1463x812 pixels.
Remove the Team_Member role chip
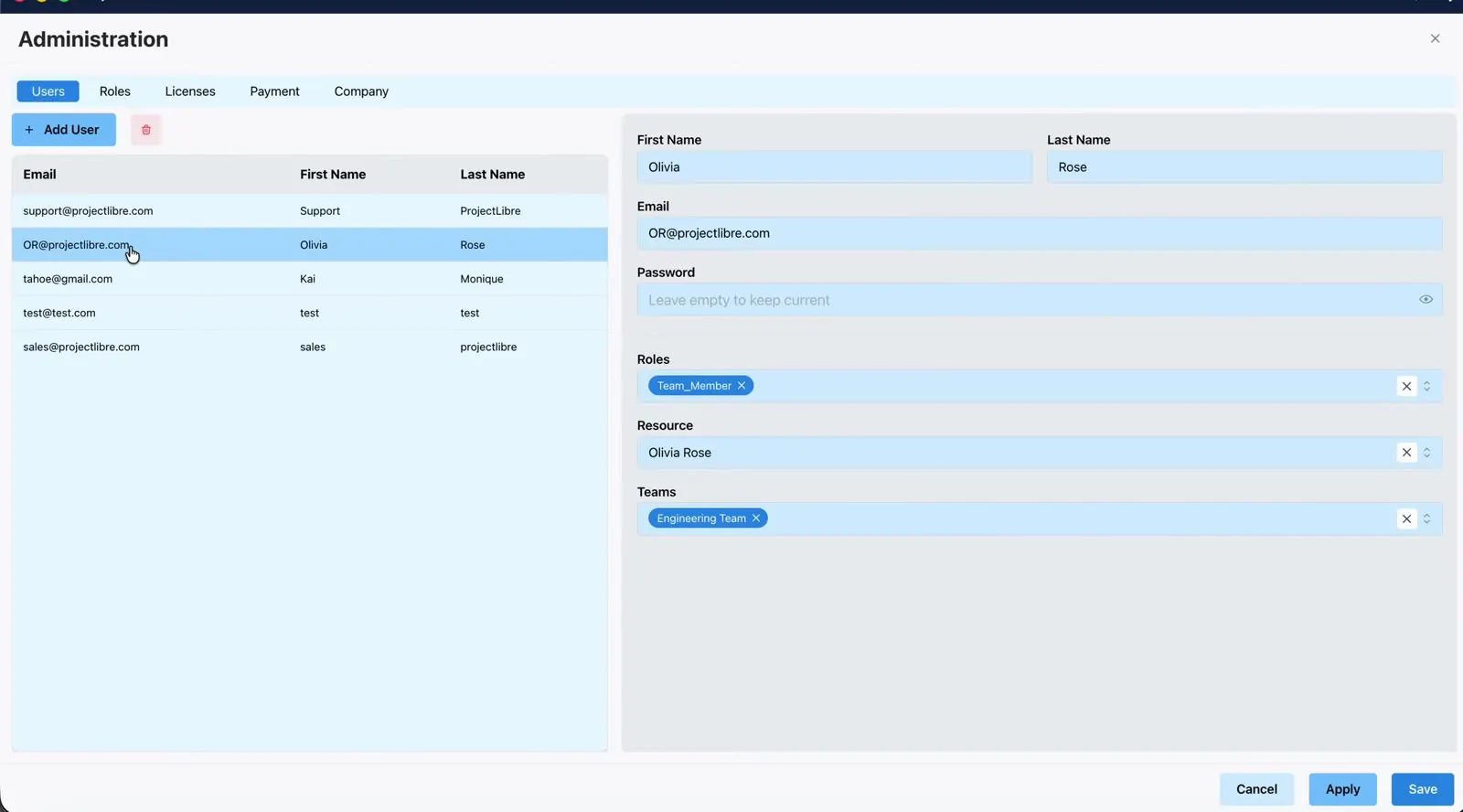[742, 386]
